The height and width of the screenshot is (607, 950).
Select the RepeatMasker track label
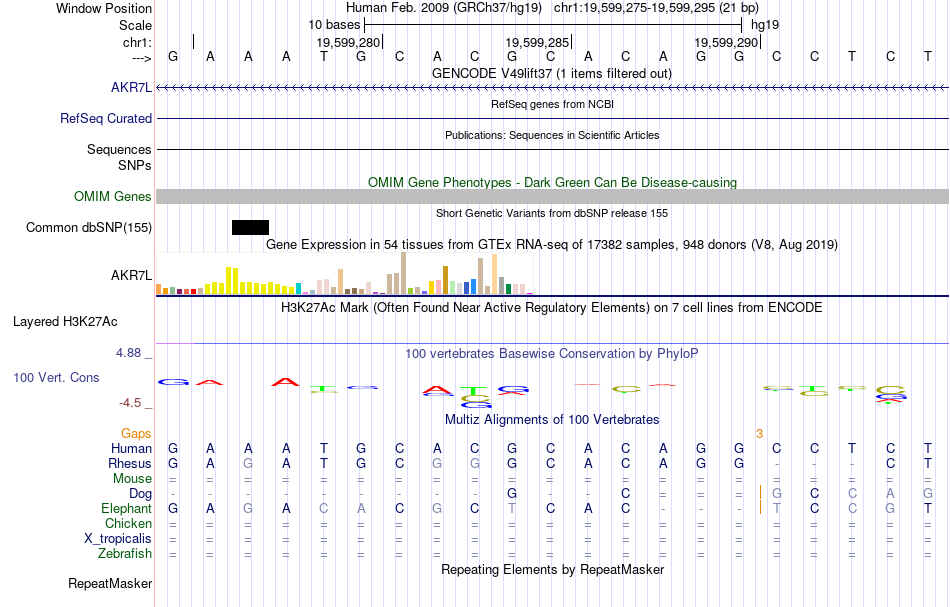[x=110, y=584]
